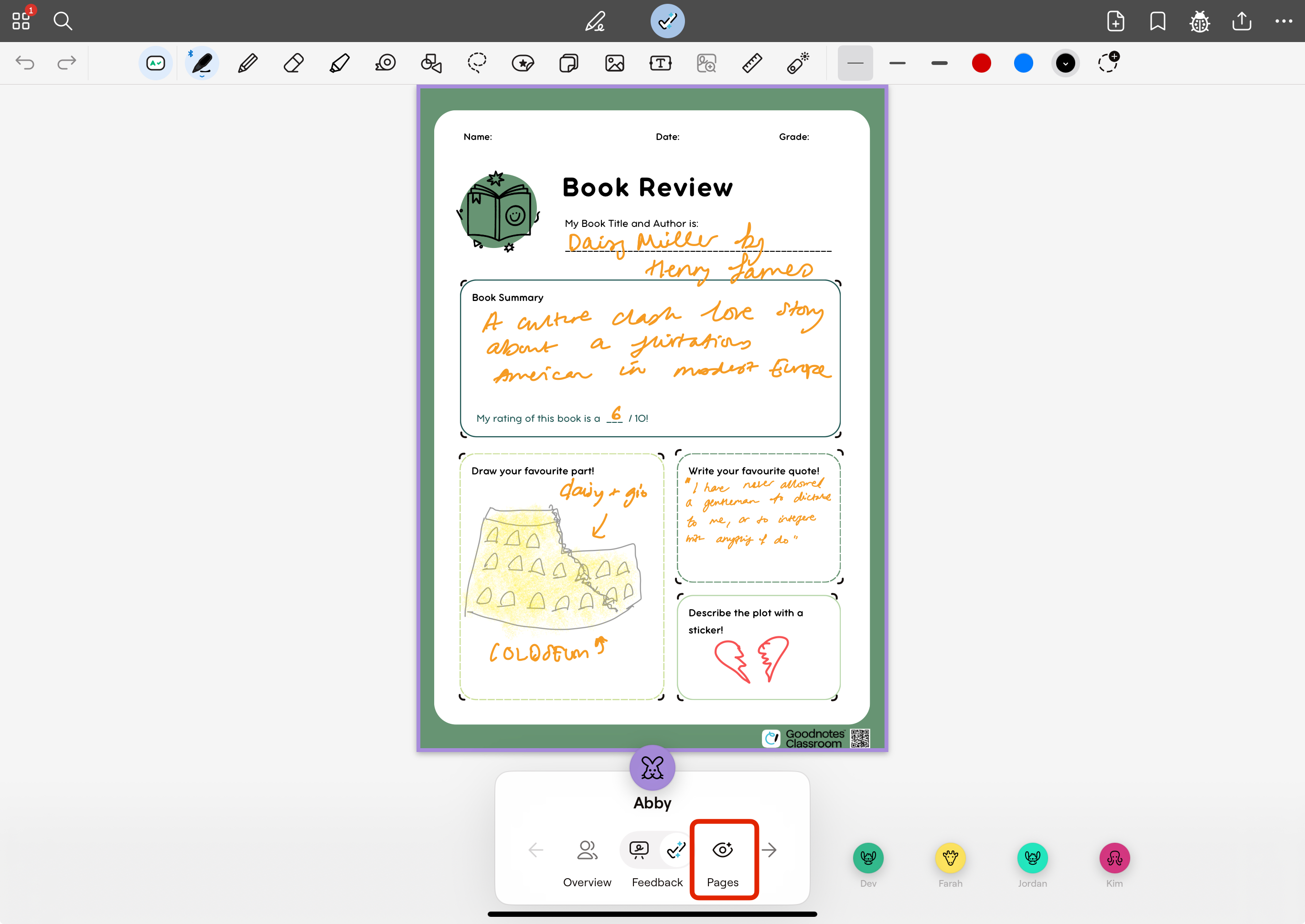Viewport: 1305px width, 924px height.
Task: Select the thickest stroke width
Action: [x=939, y=63]
